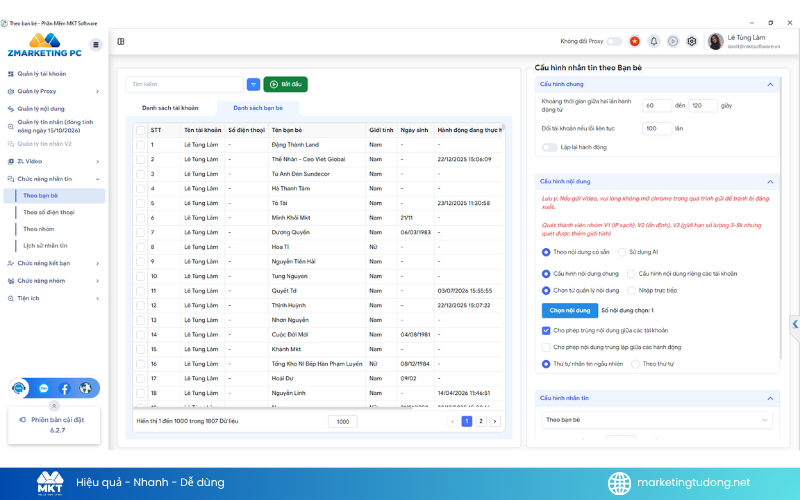The height and width of the screenshot is (500, 800).
Task: Click the play circle icon in header
Action: click(x=673, y=41)
